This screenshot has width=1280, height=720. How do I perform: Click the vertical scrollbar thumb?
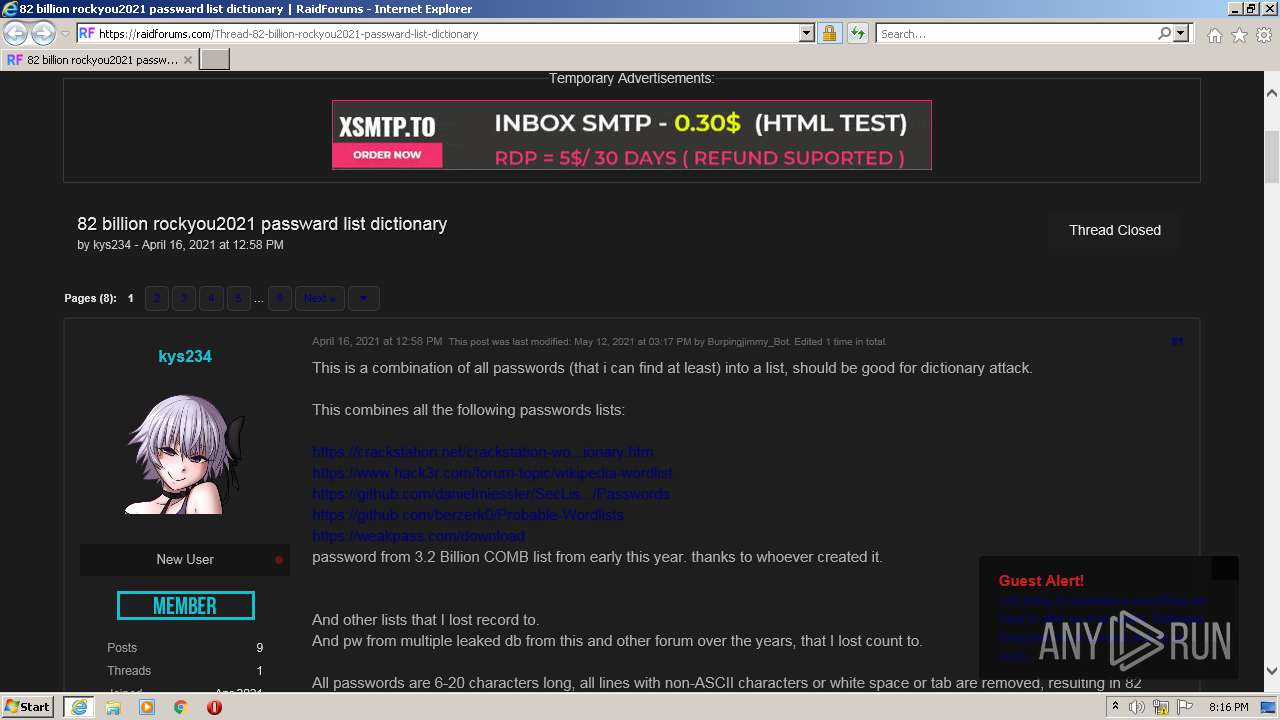[1272, 158]
